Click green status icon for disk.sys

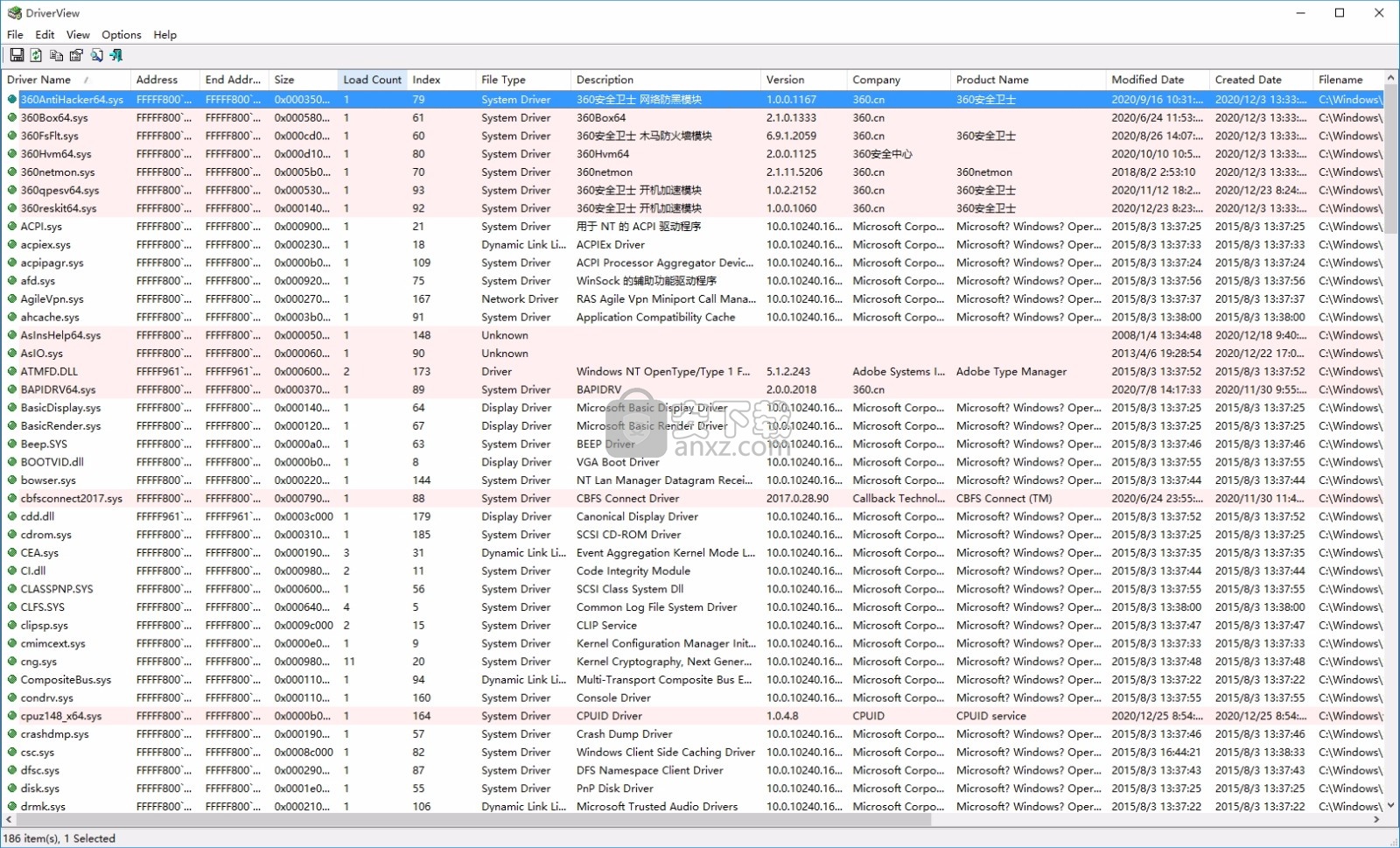coord(12,788)
